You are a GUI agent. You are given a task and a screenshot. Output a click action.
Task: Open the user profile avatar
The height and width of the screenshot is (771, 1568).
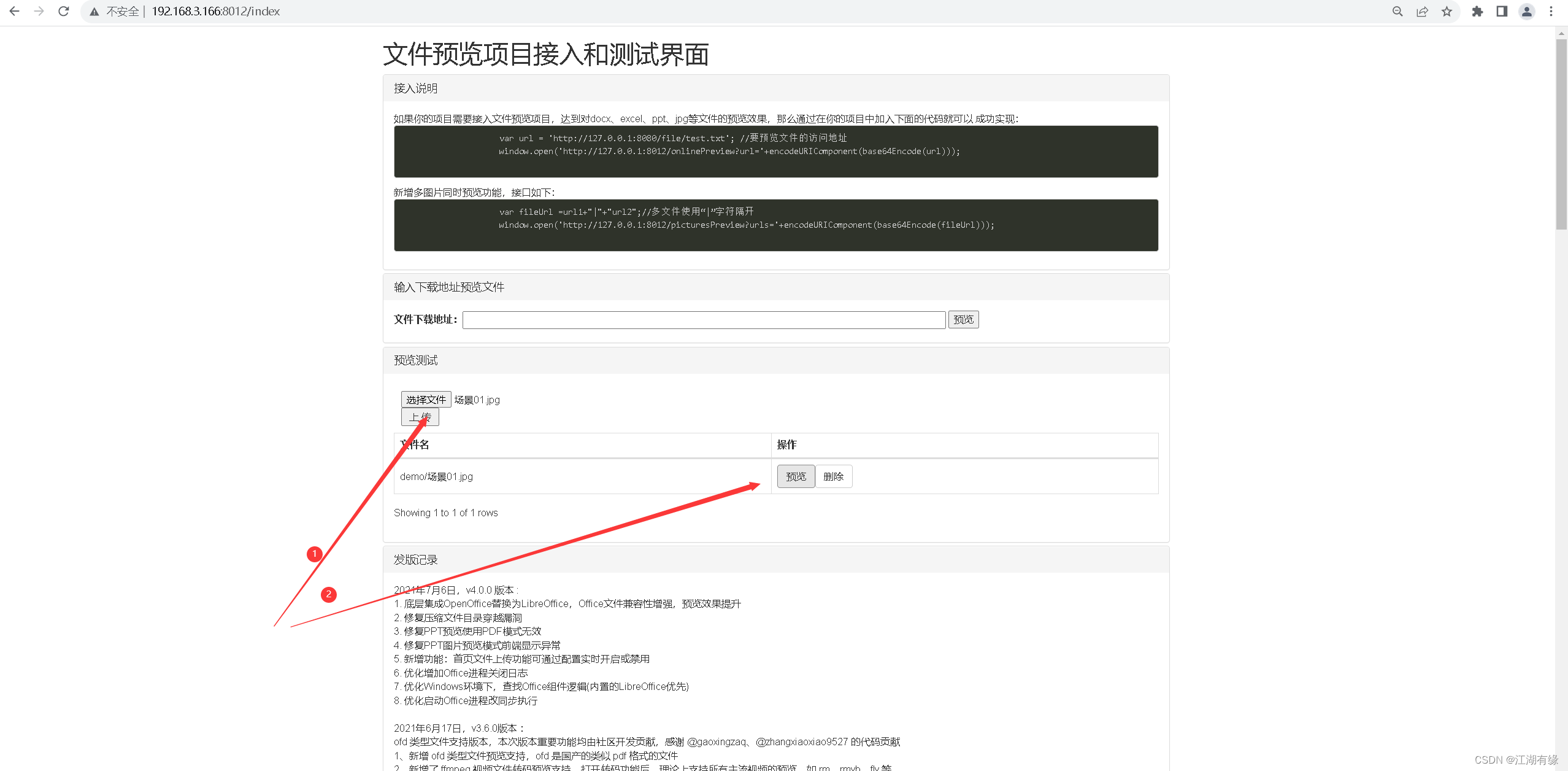click(x=1527, y=12)
